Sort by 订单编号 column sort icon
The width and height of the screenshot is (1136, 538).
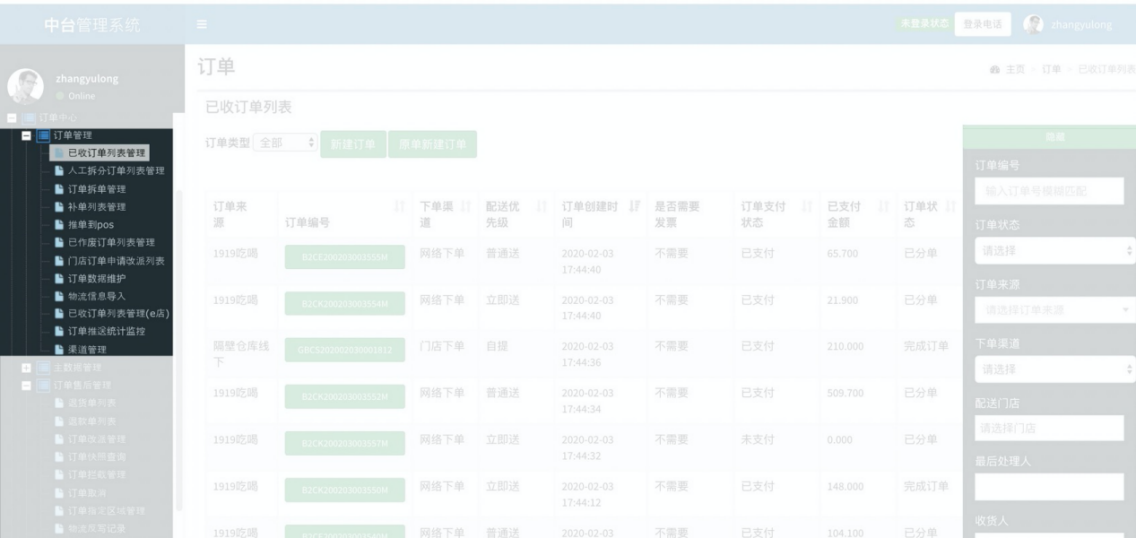point(398,207)
